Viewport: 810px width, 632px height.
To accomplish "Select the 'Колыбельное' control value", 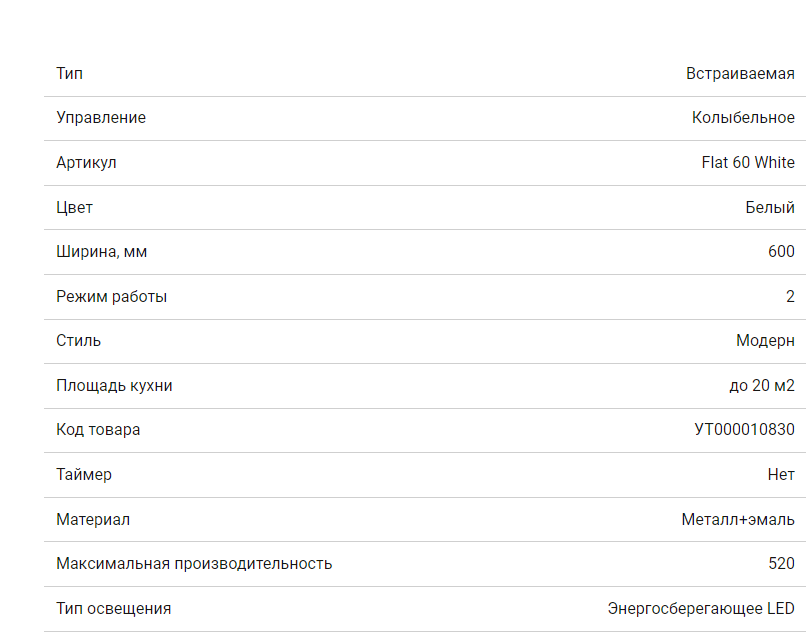I will [743, 118].
